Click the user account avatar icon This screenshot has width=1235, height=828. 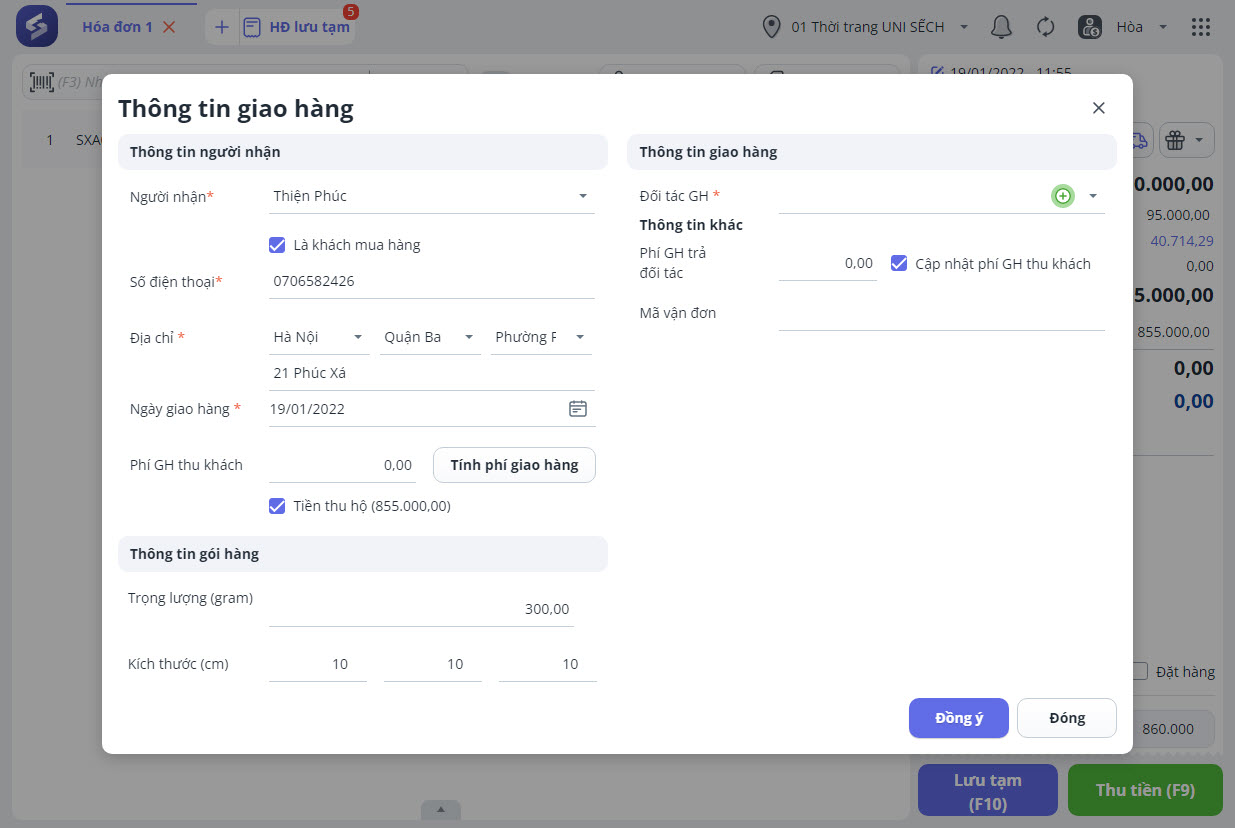1090,27
